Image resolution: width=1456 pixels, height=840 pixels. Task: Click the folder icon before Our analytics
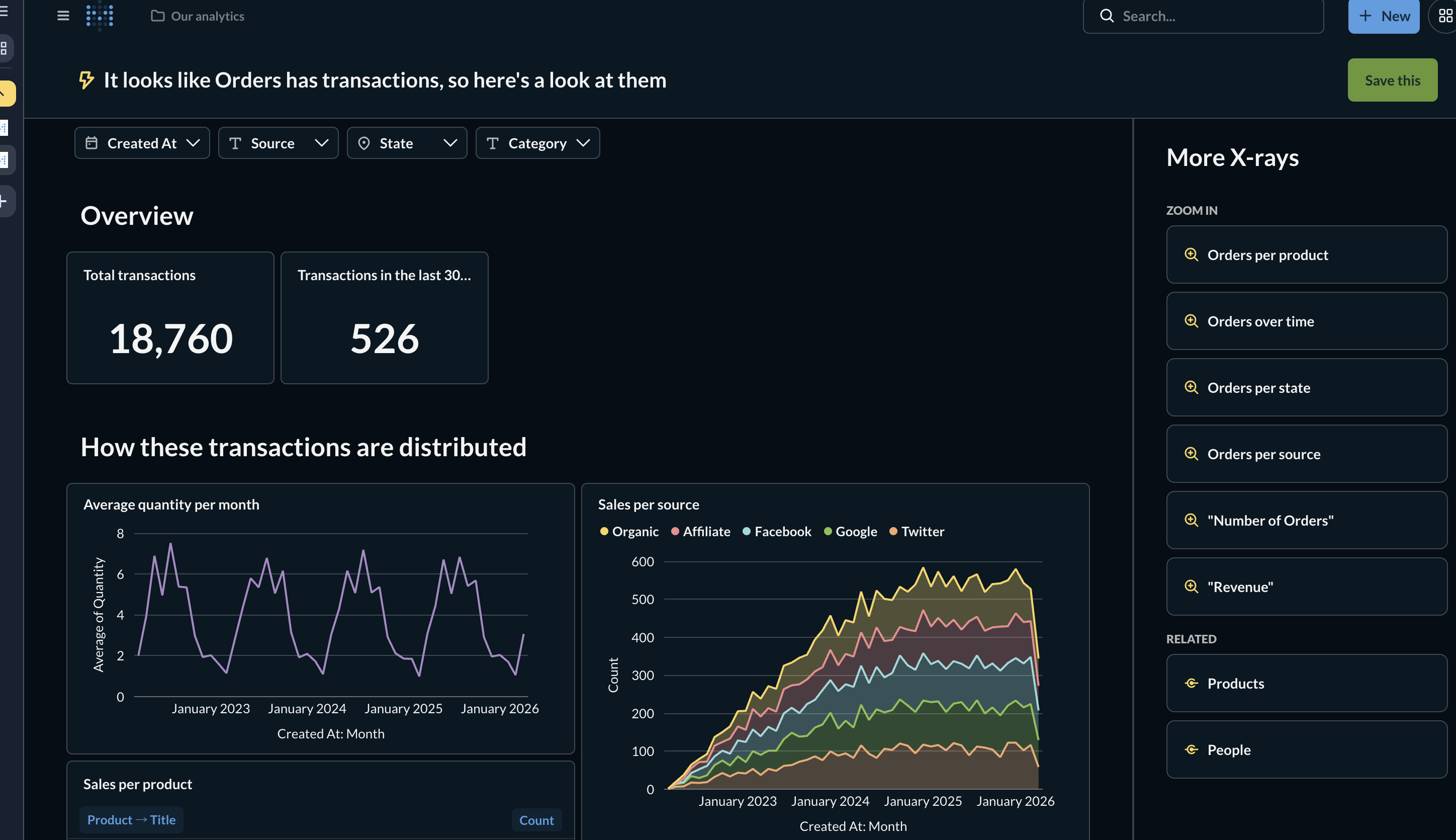(157, 16)
